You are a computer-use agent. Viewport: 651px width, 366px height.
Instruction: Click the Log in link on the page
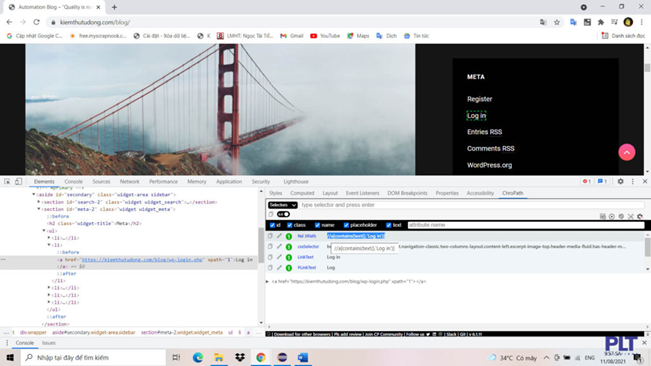(476, 116)
